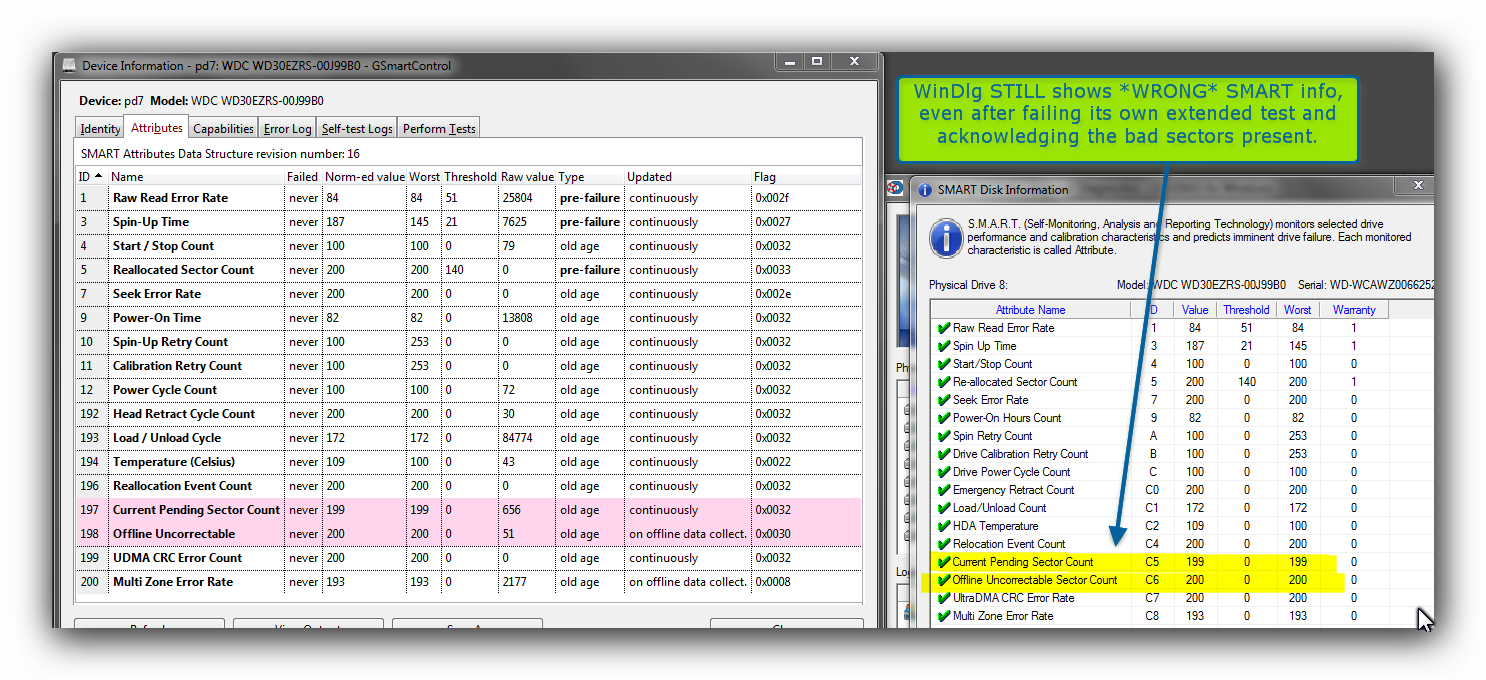Click raw value 84774 in Load / Unload row
This screenshot has width=1486, height=680.
point(517,438)
